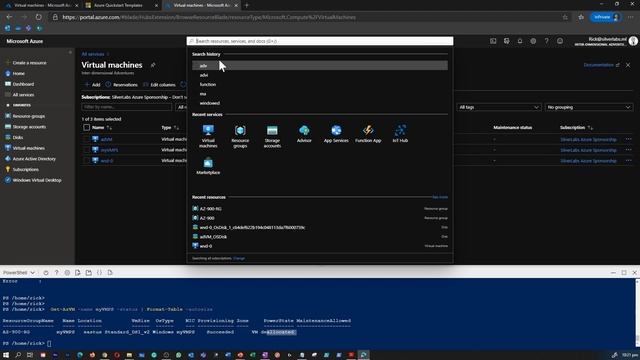Click the All services breadcrumb link
The width and height of the screenshot is (640, 360).
pyautogui.click(x=93, y=54)
